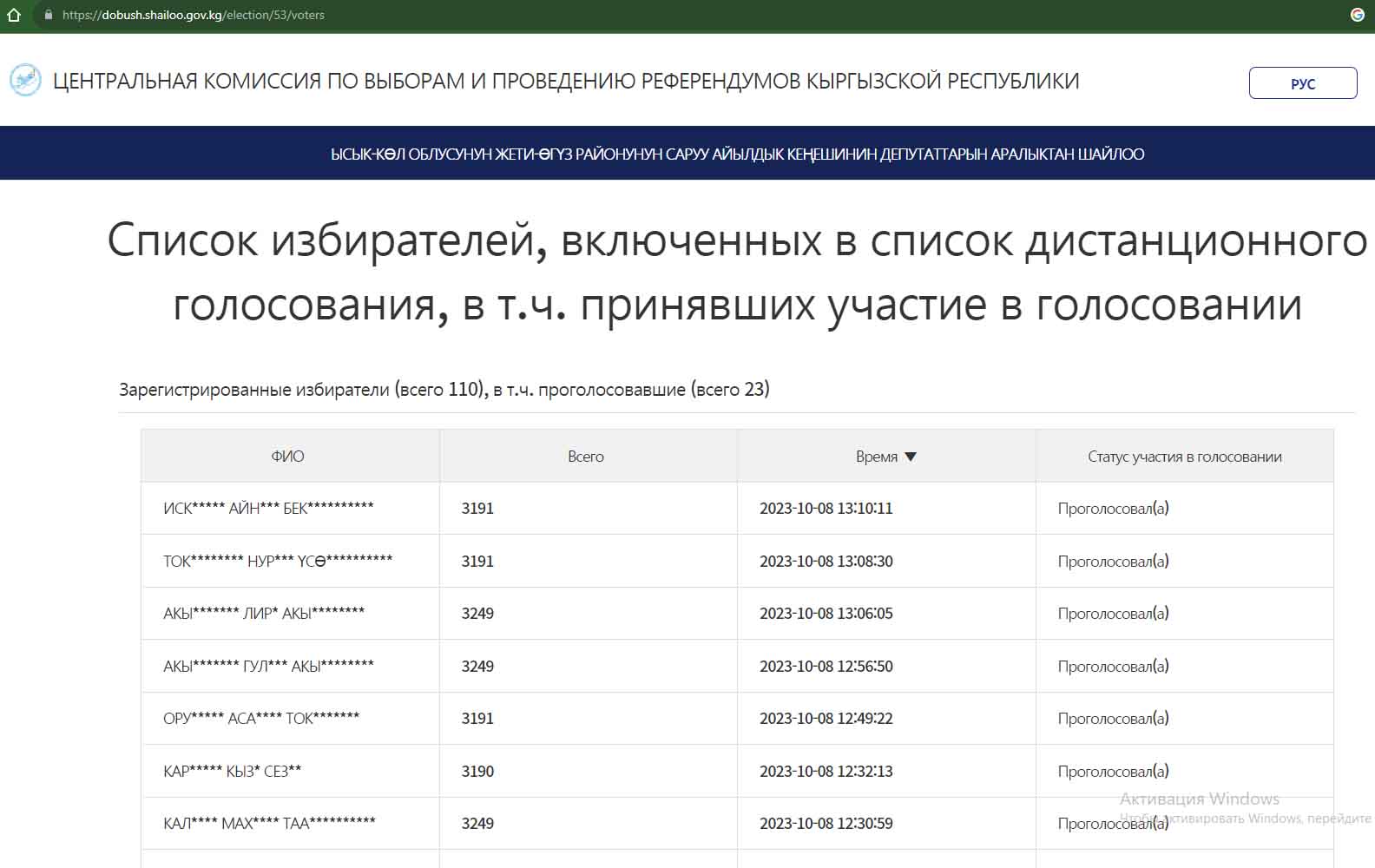Click the Central Election Commission logo
Screen dimensions: 1375x868
[25, 81]
